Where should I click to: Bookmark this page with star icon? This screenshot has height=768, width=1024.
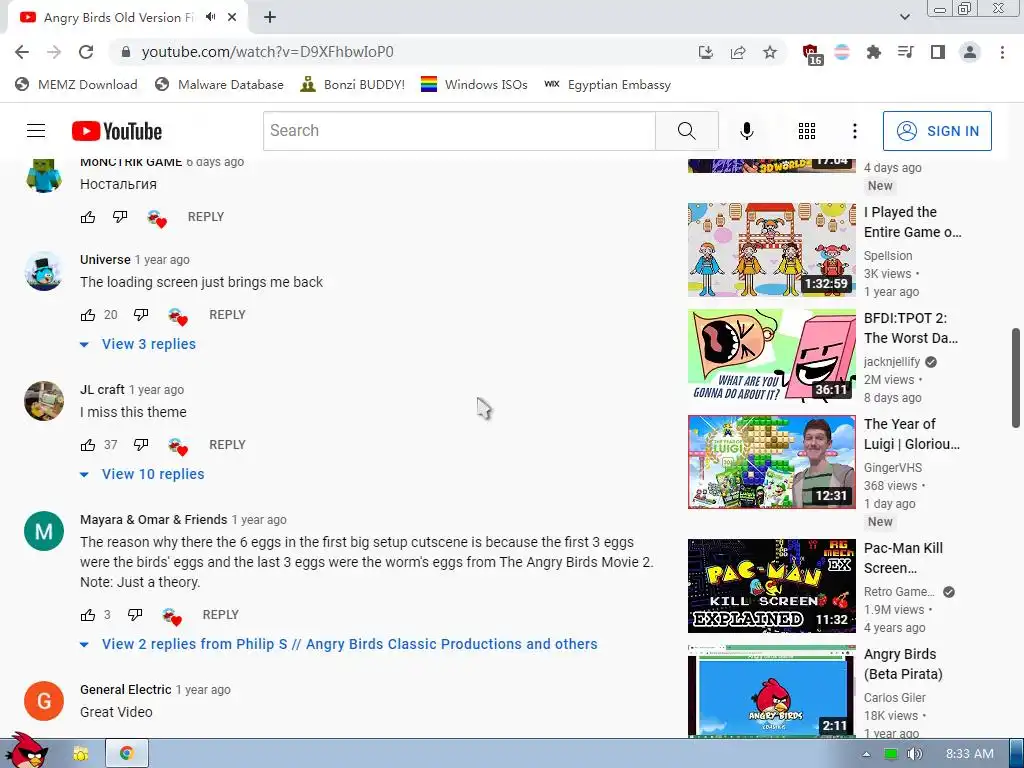point(770,52)
